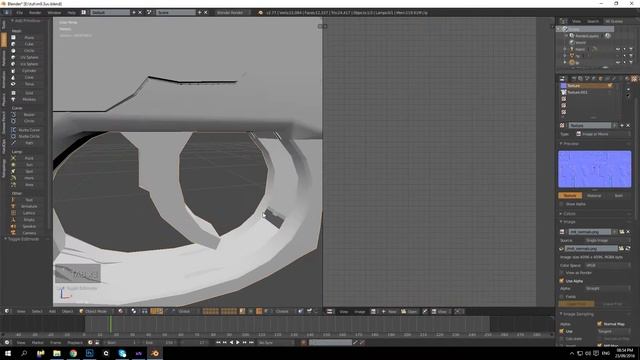Image resolution: width=640 pixels, height=360 pixels.
Task: Open Alpha mode dropdown showing Straight
Action: [x=608, y=289]
